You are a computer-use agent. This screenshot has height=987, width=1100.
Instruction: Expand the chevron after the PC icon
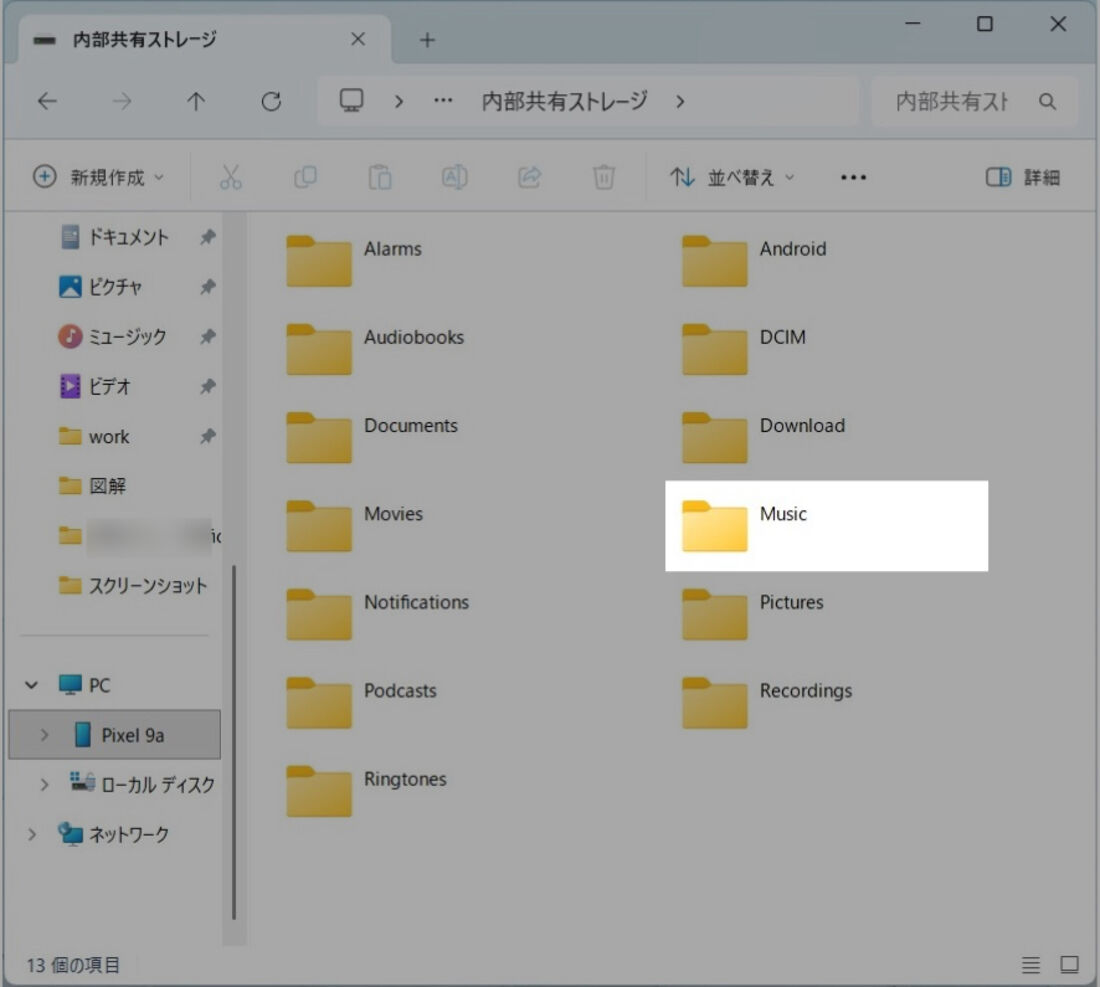pos(399,102)
